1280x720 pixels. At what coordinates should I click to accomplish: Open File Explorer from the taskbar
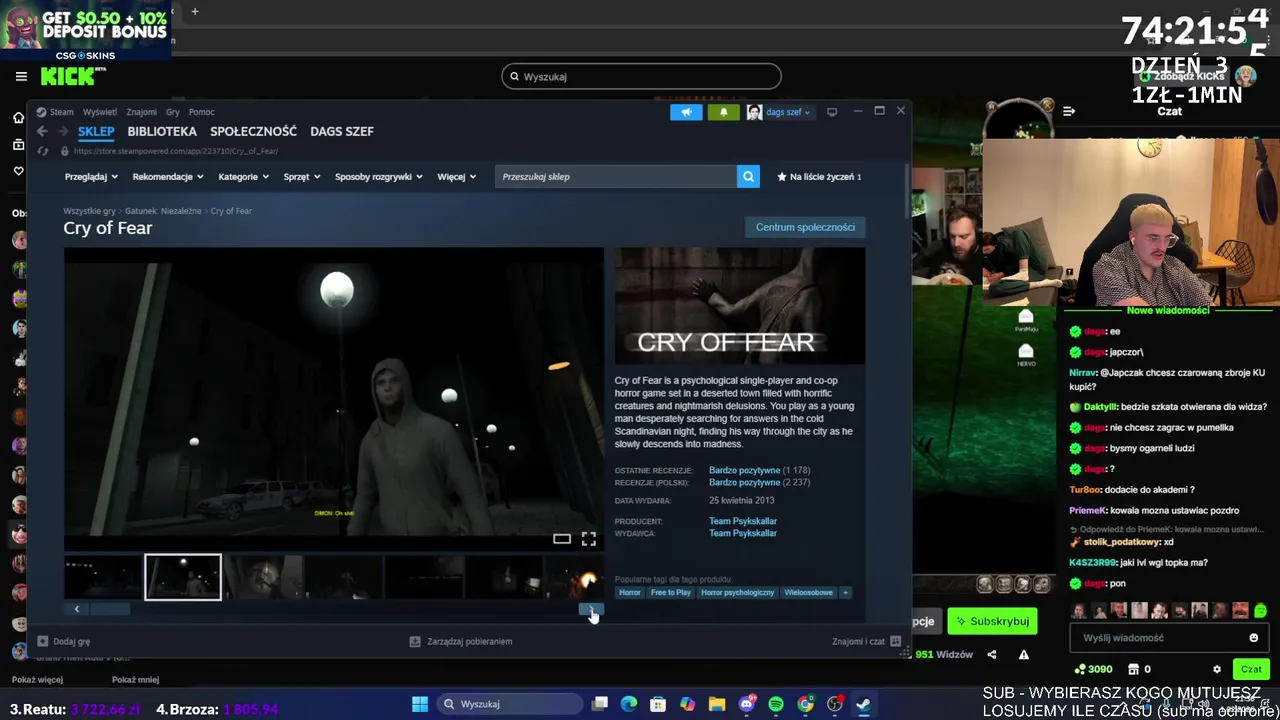click(x=717, y=704)
